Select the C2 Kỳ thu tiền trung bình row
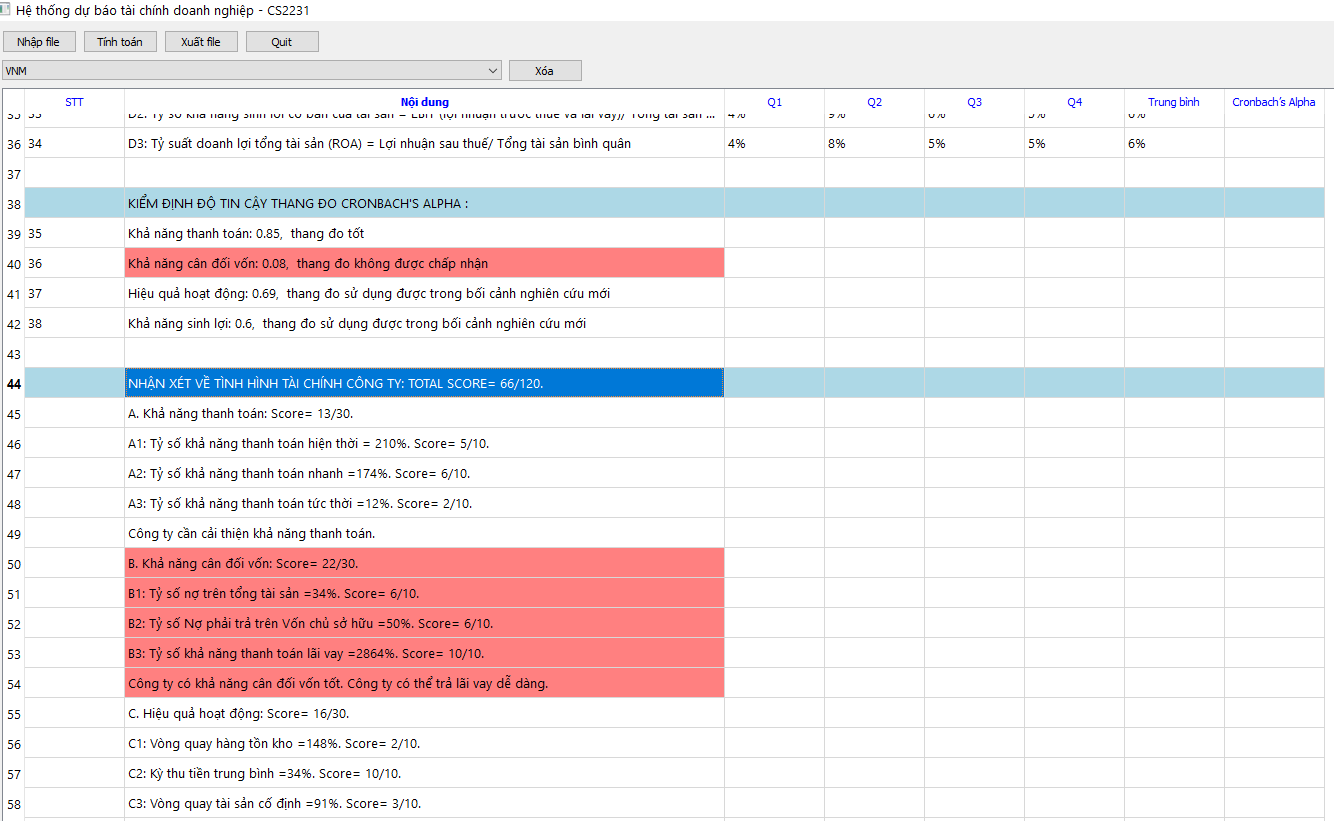The image size is (1334, 821). click(x=425, y=773)
